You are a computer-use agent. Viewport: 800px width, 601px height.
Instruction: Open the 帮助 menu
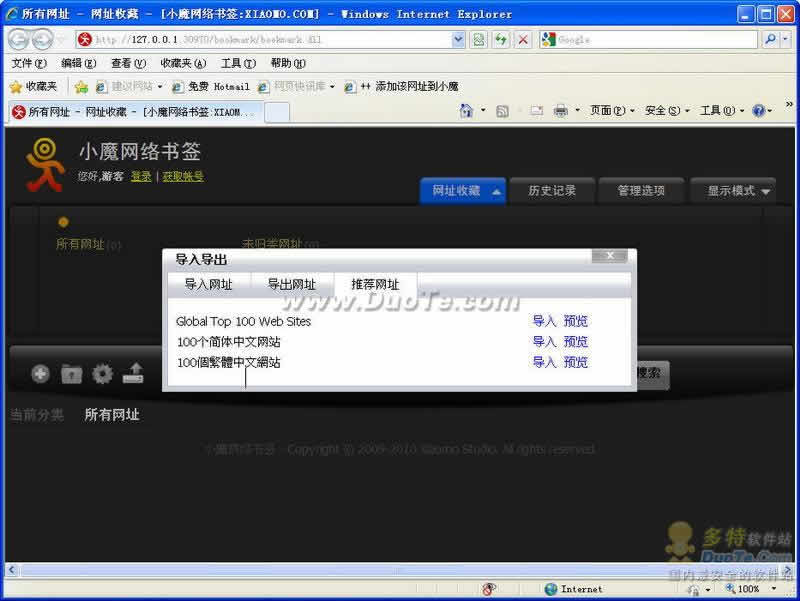tap(288, 63)
